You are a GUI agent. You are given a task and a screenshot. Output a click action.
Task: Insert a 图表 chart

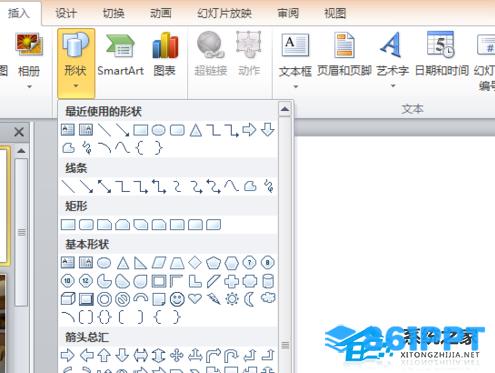coord(165,54)
